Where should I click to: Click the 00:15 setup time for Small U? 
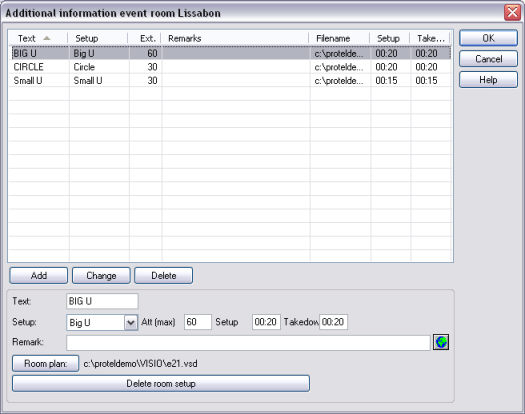tap(386, 80)
